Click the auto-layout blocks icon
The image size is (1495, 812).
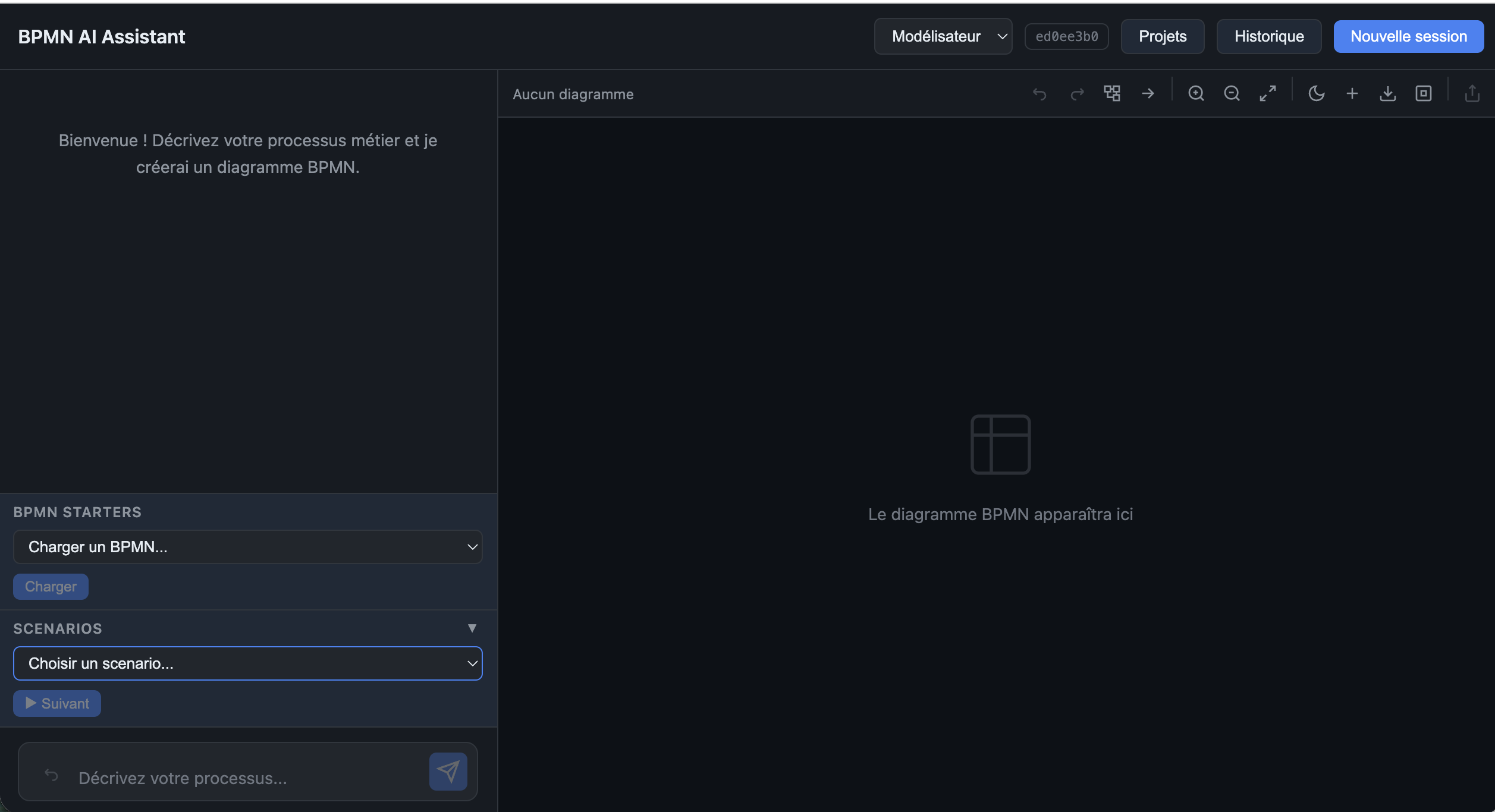coord(1112,93)
